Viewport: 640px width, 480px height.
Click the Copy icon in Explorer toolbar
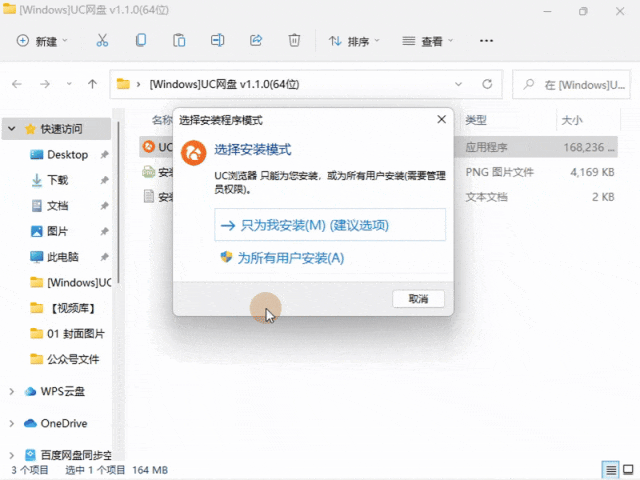[141, 40]
